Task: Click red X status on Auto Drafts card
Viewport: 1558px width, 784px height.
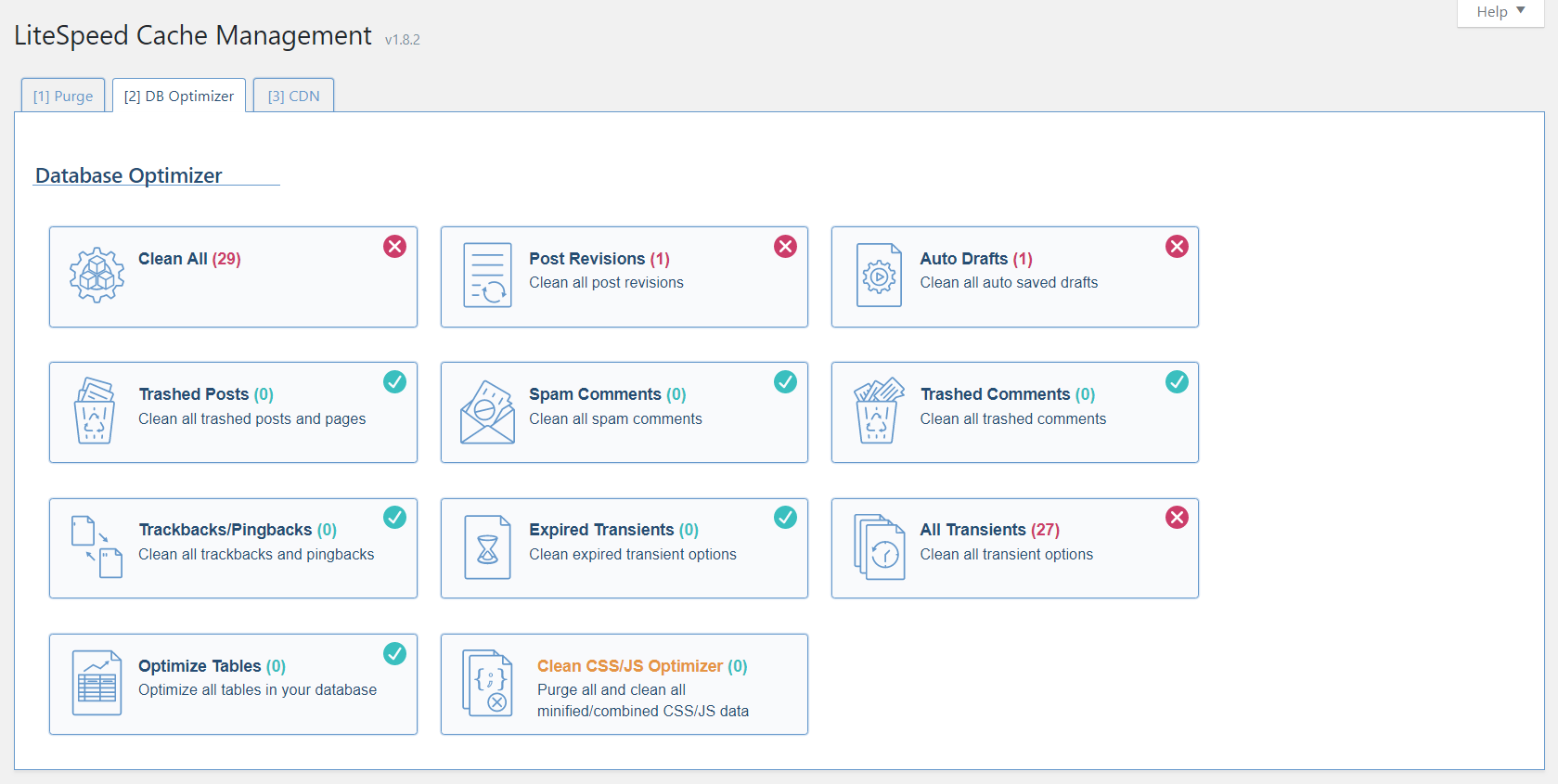Action: click(x=1177, y=246)
